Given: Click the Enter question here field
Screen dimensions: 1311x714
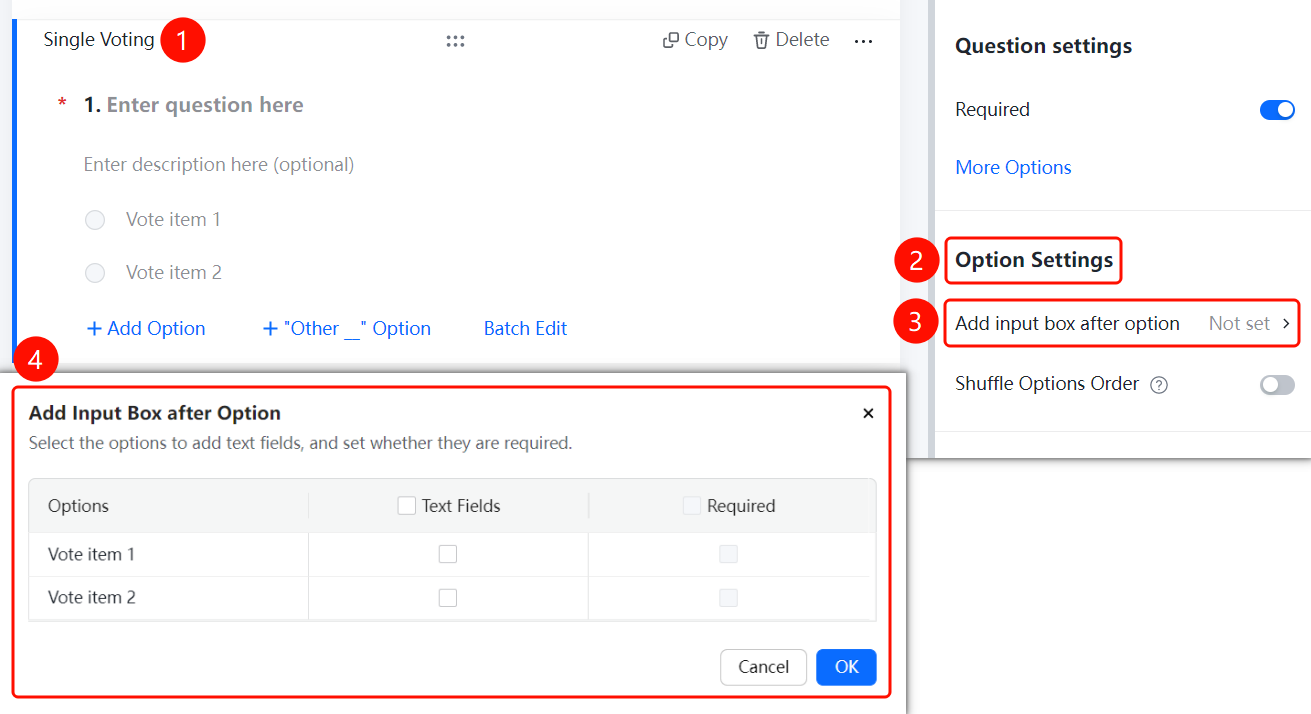Looking at the screenshot, I should pos(205,105).
